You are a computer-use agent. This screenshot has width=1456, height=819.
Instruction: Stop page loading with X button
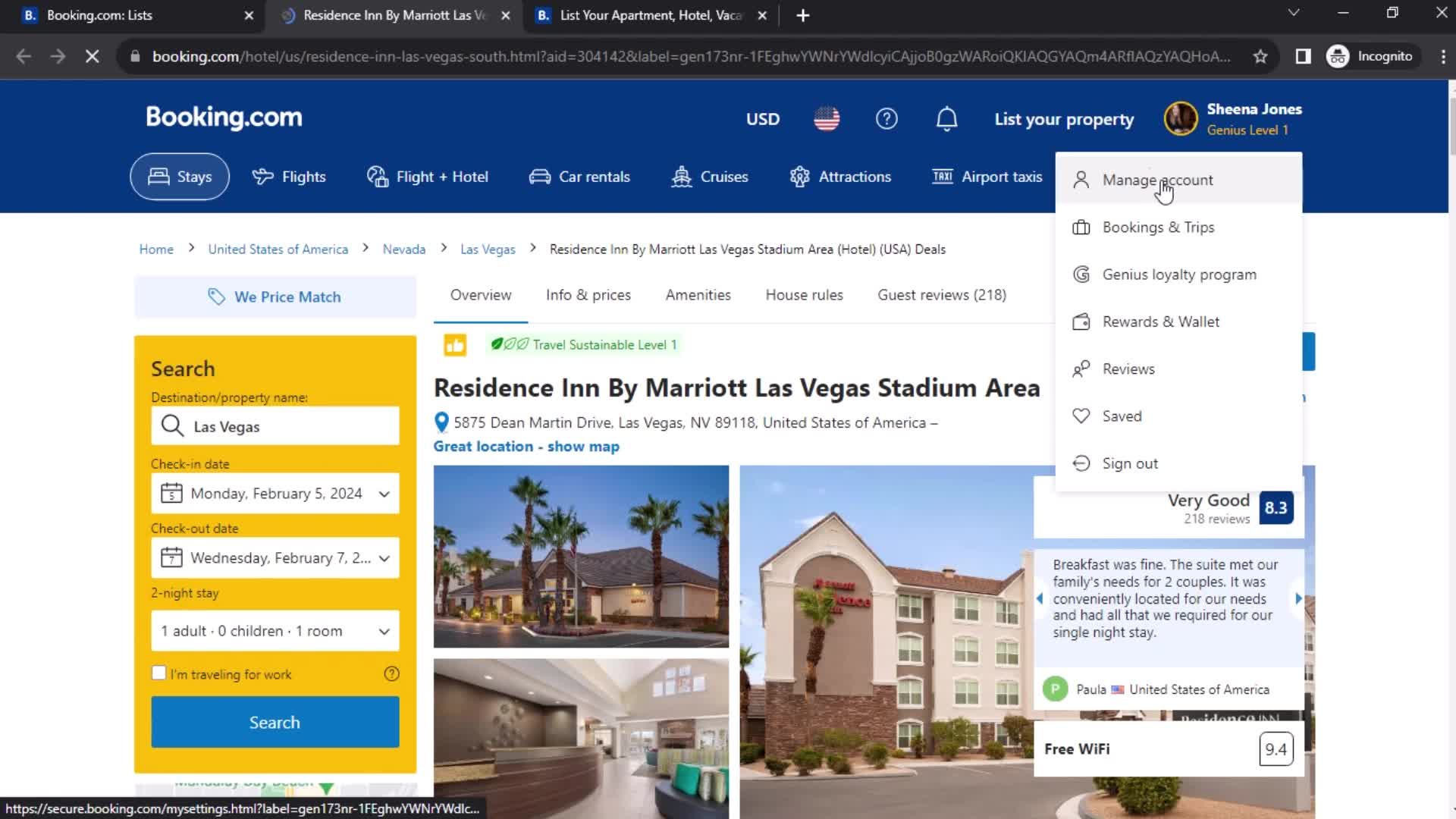tap(92, 56)
